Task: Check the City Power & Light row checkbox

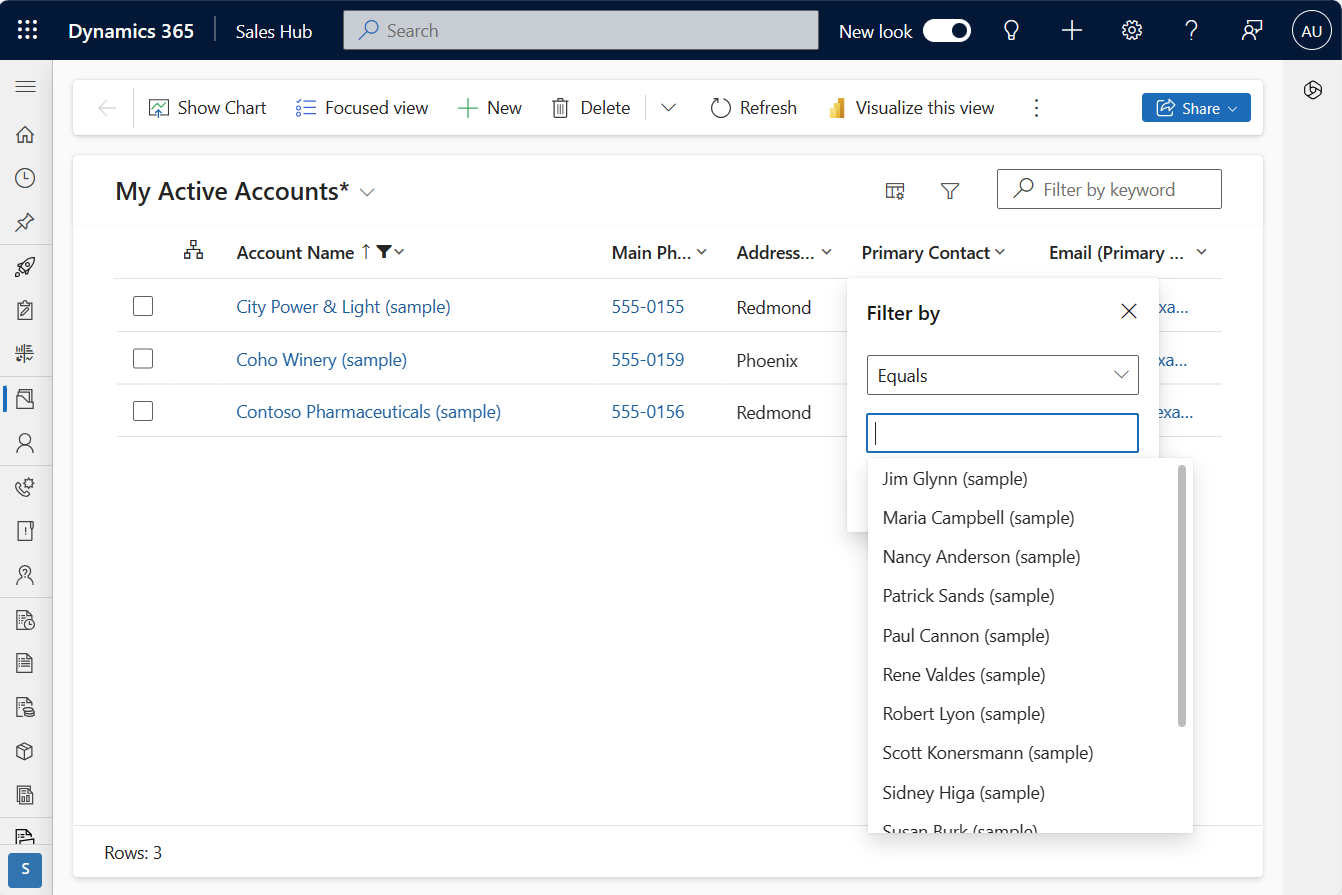Action: pos(143,306)
